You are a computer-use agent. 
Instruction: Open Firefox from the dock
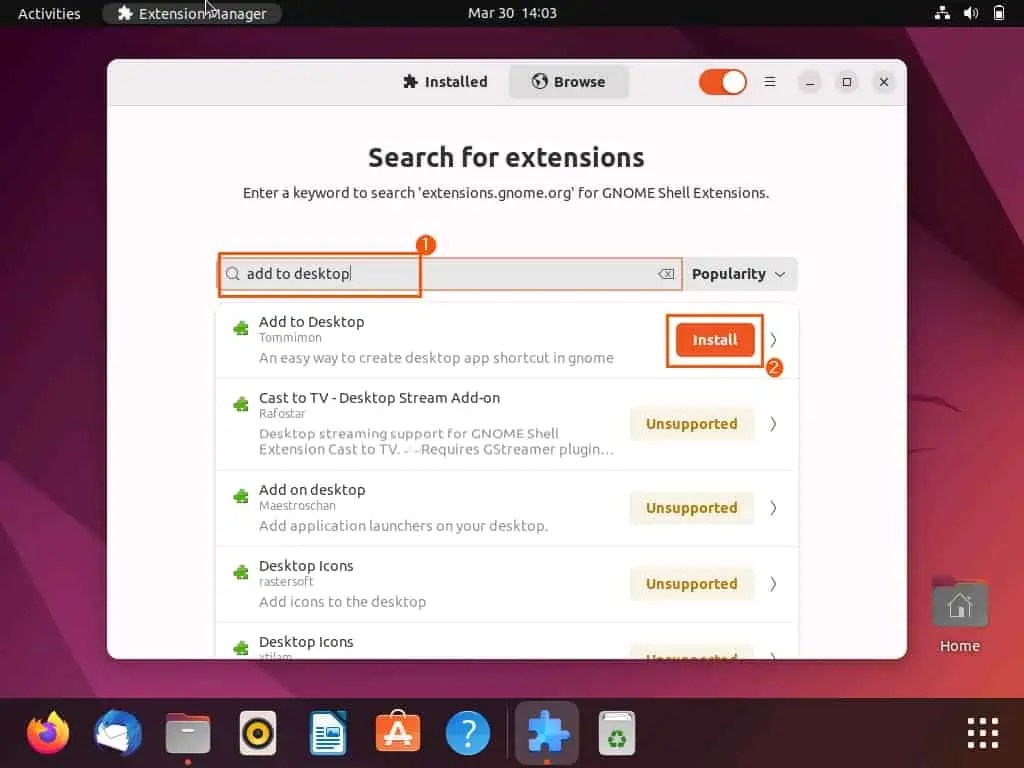click(47, 732)
